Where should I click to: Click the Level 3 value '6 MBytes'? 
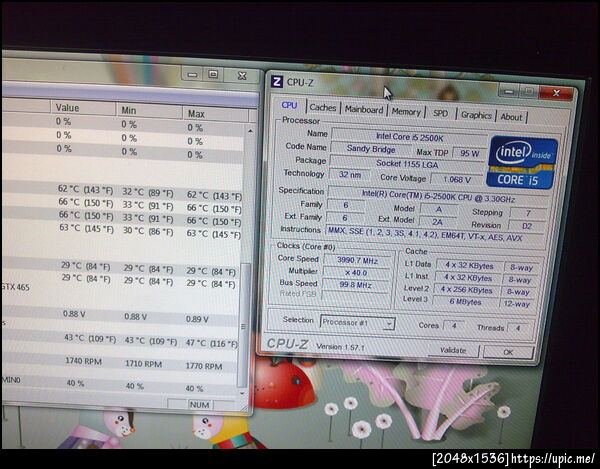click(x=465, y=302)
